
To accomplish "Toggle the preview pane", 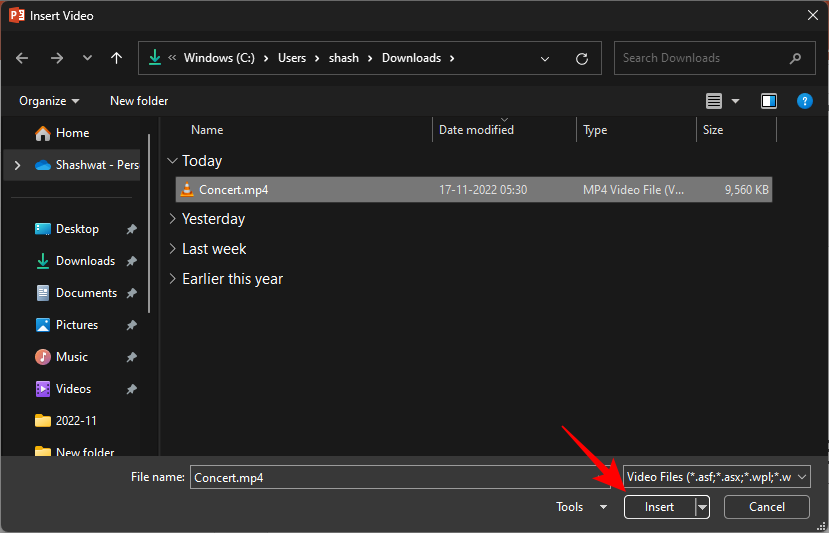I will (769, 101).
